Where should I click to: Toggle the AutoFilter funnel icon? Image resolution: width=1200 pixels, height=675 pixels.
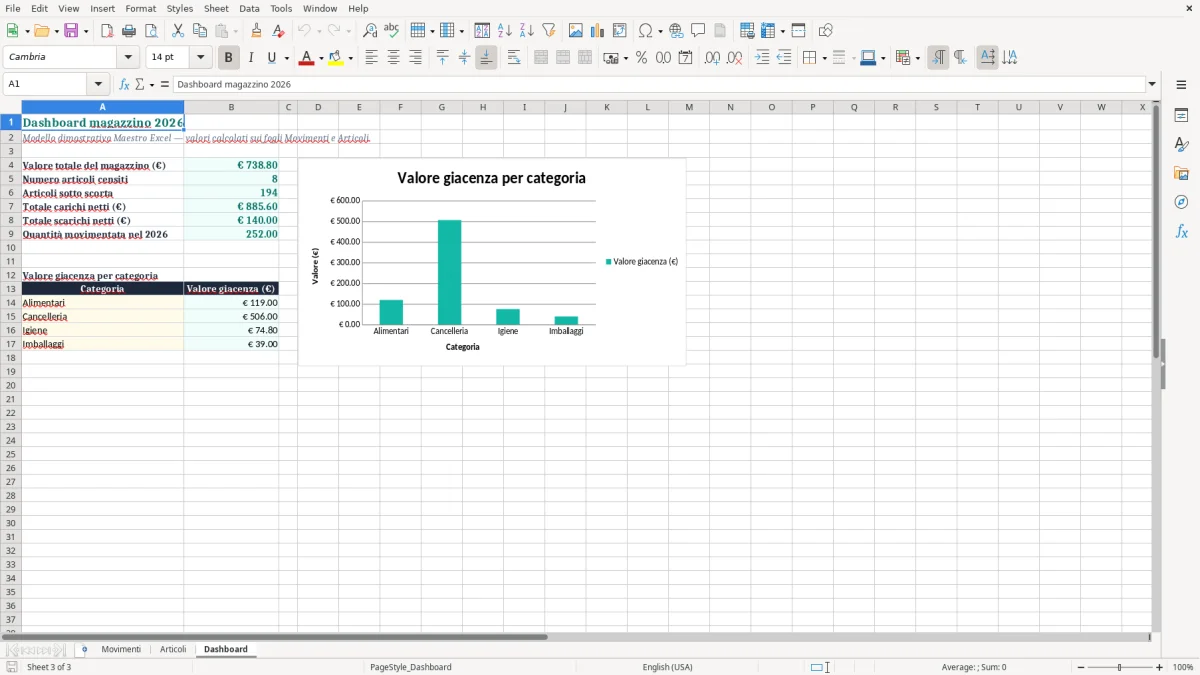(x=549, y=31)
